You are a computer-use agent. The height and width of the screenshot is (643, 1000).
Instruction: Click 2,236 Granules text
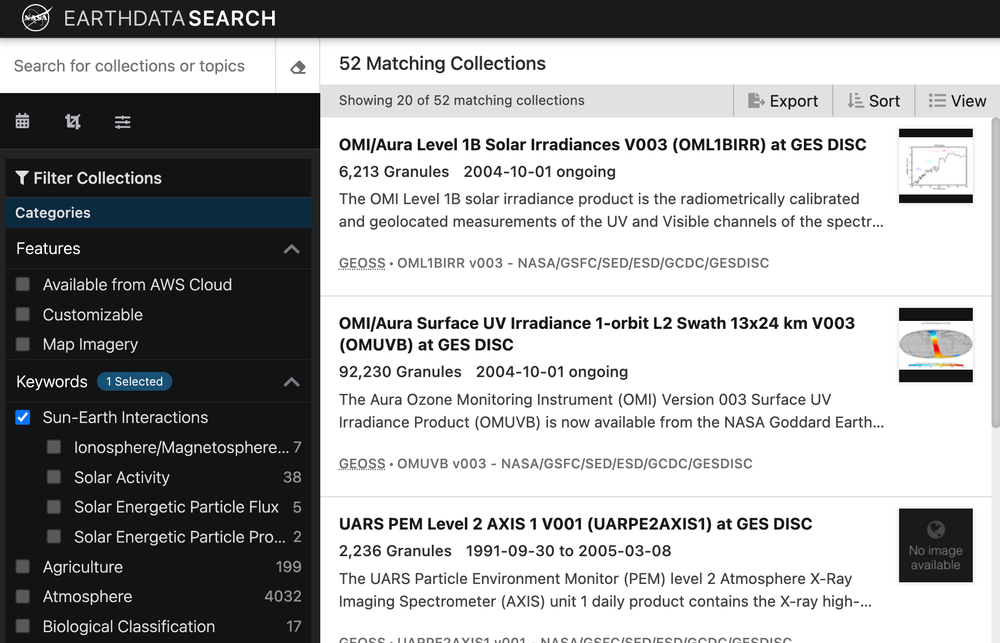395,551
